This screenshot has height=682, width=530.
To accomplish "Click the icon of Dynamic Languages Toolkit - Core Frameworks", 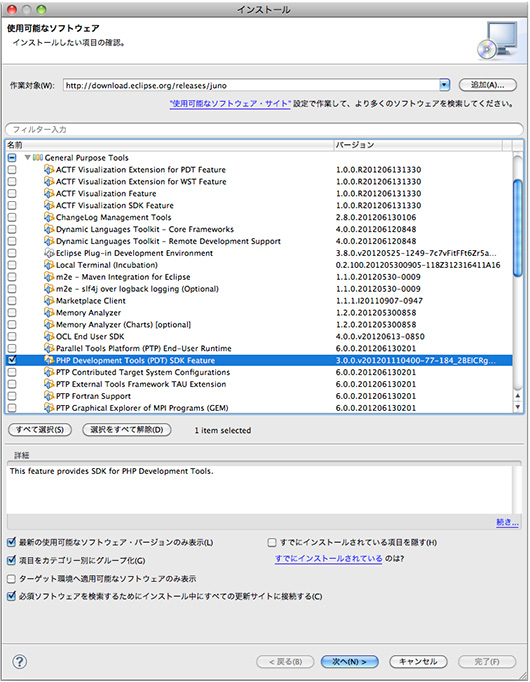I will 49,229.
